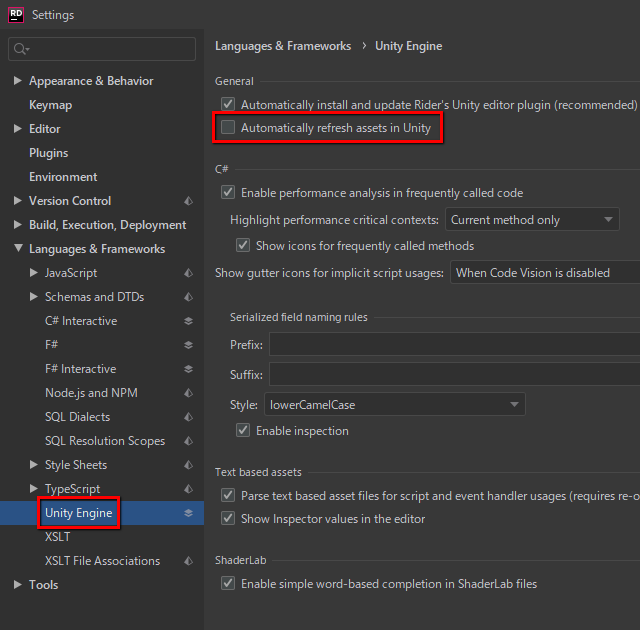The height and width of the screenshot is (630, 640).
Task: Click Unity Engine breadcrumb title
Action: pos(409,46)
